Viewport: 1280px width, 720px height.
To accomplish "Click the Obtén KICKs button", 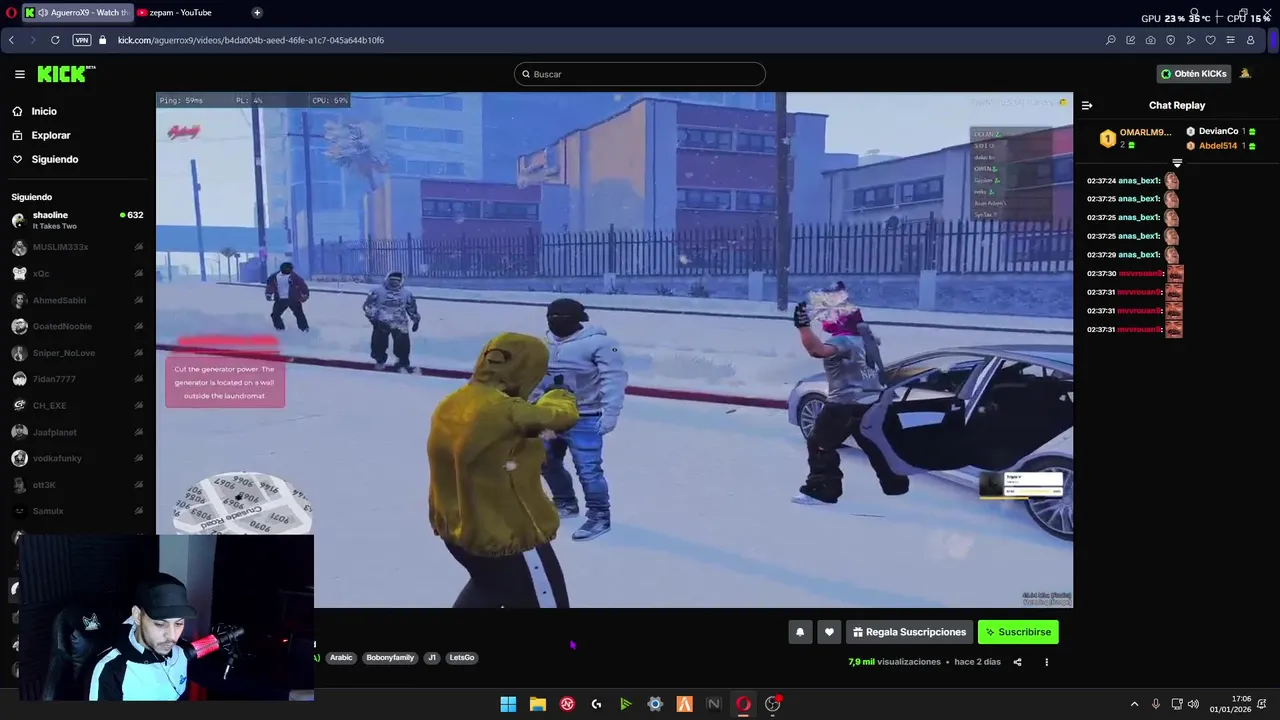I will click(1193, 74).
